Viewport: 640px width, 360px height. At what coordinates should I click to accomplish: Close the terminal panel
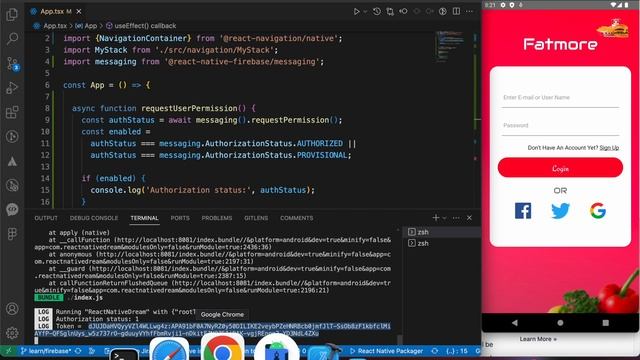click(469, 218)
